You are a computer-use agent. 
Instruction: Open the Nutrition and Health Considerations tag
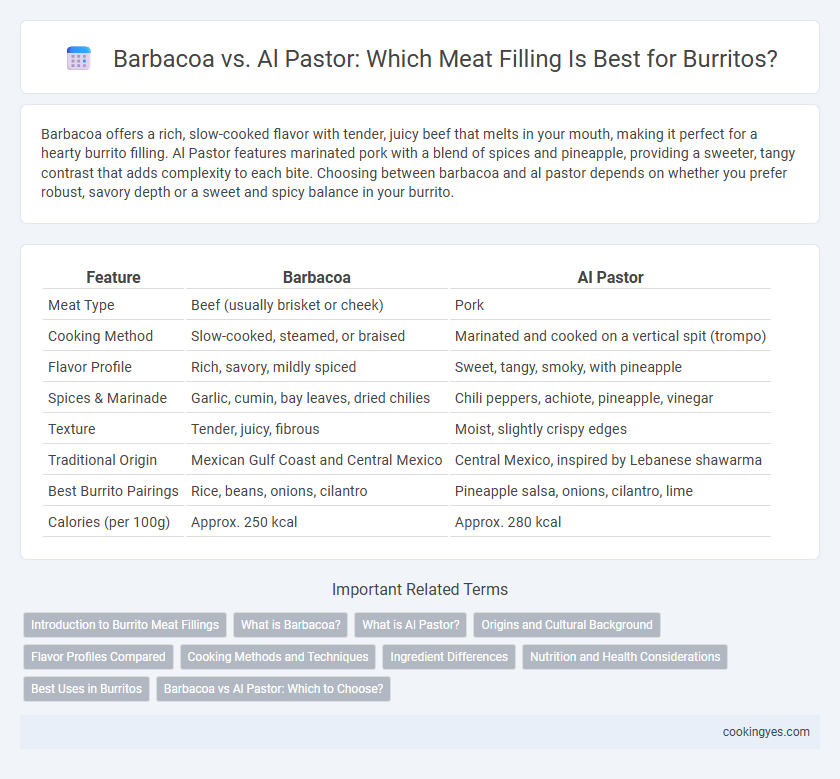625,657
